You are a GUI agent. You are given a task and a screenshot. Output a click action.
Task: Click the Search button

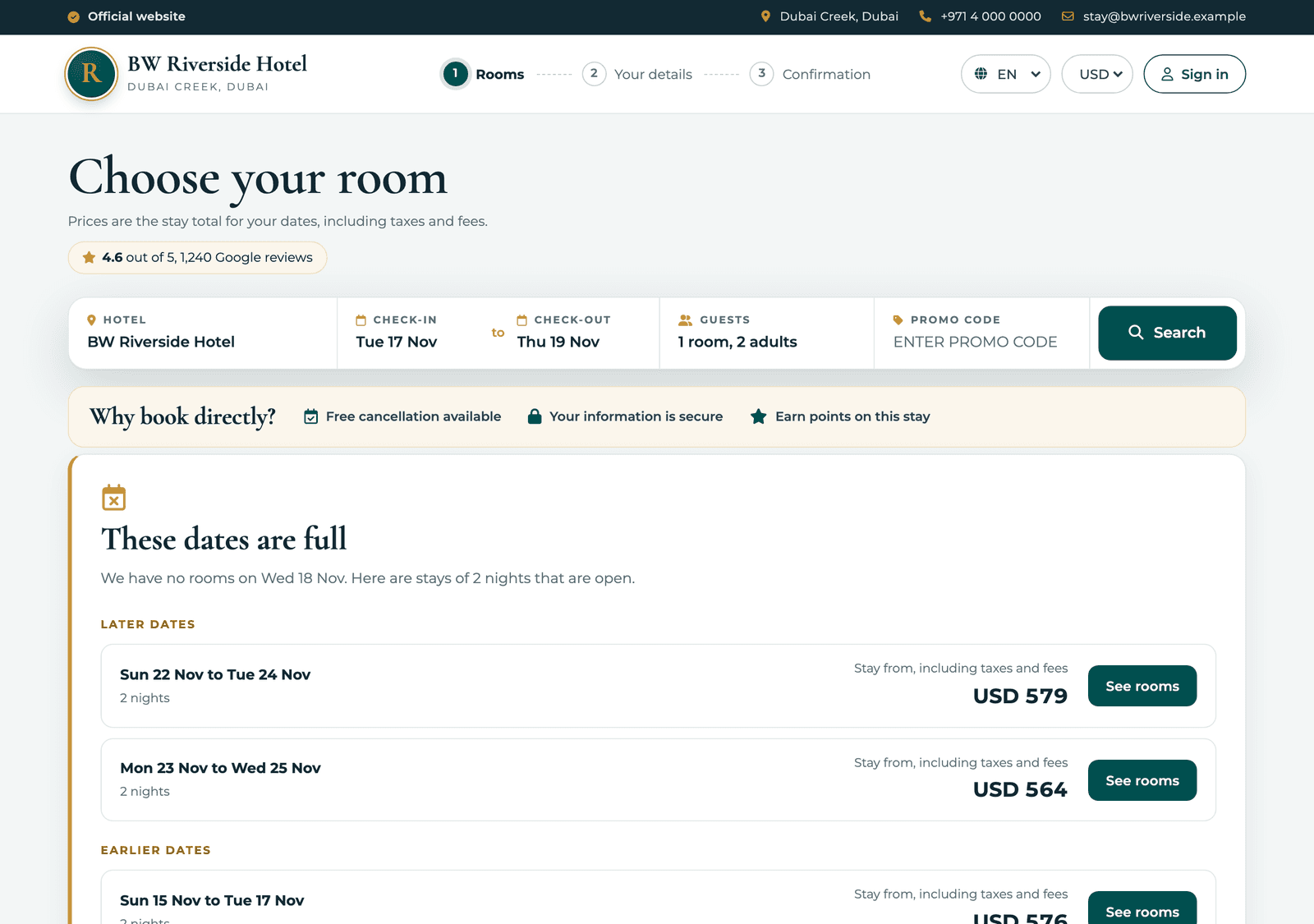pos(1167,333)
